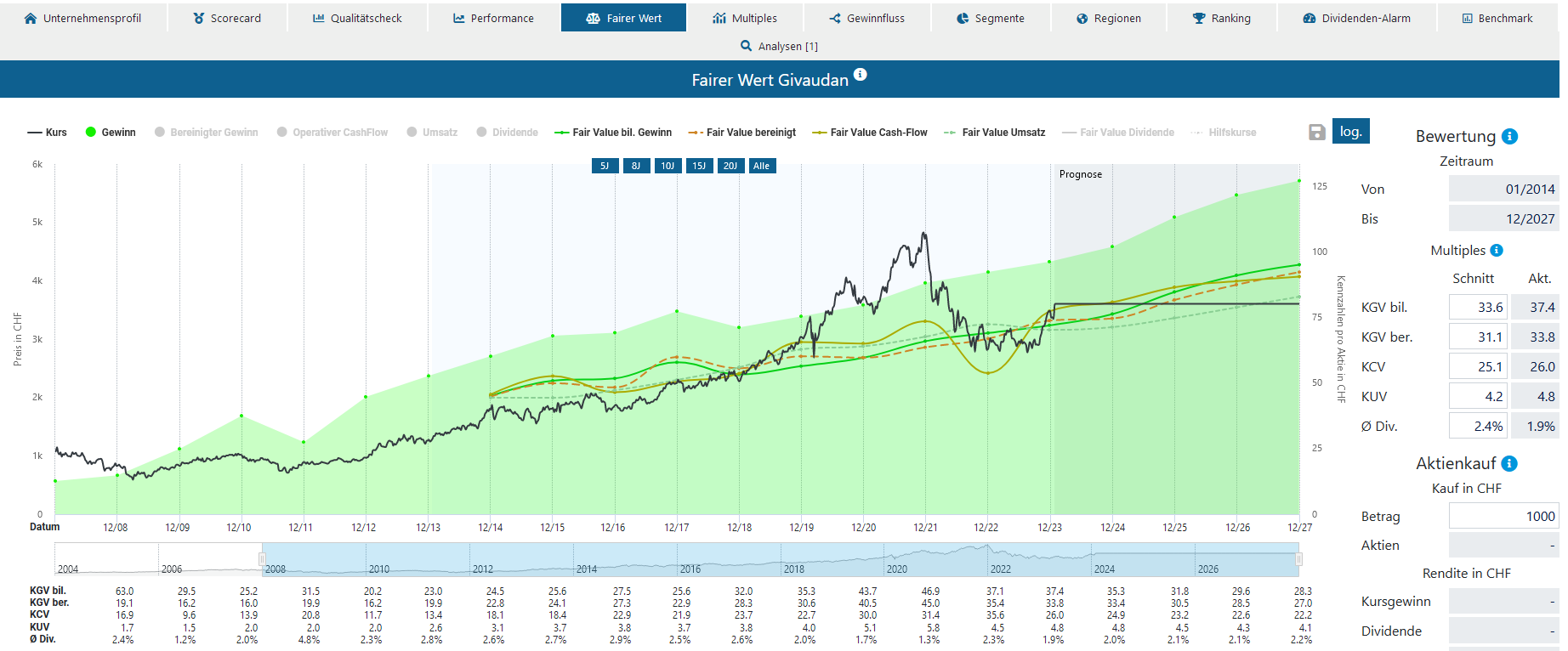This screenshot has width=1568, height=651.
Task: Click the magnifier icon beside Analysen
Action: 747,46
